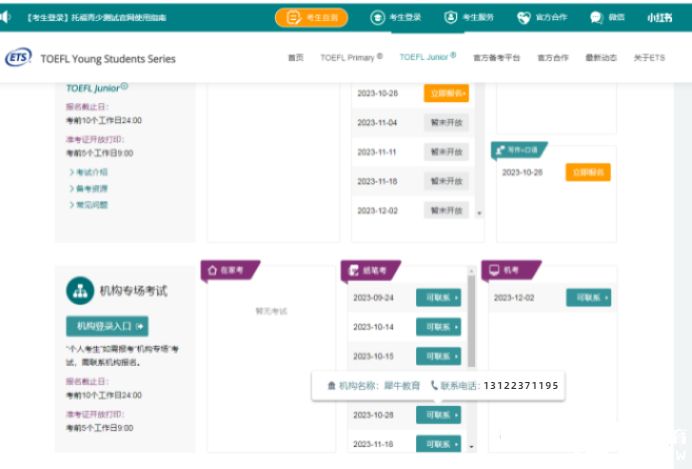Open 小红书 link in top bar
Viewport: 692px width, 469px height.
click(x=659, y=18)
